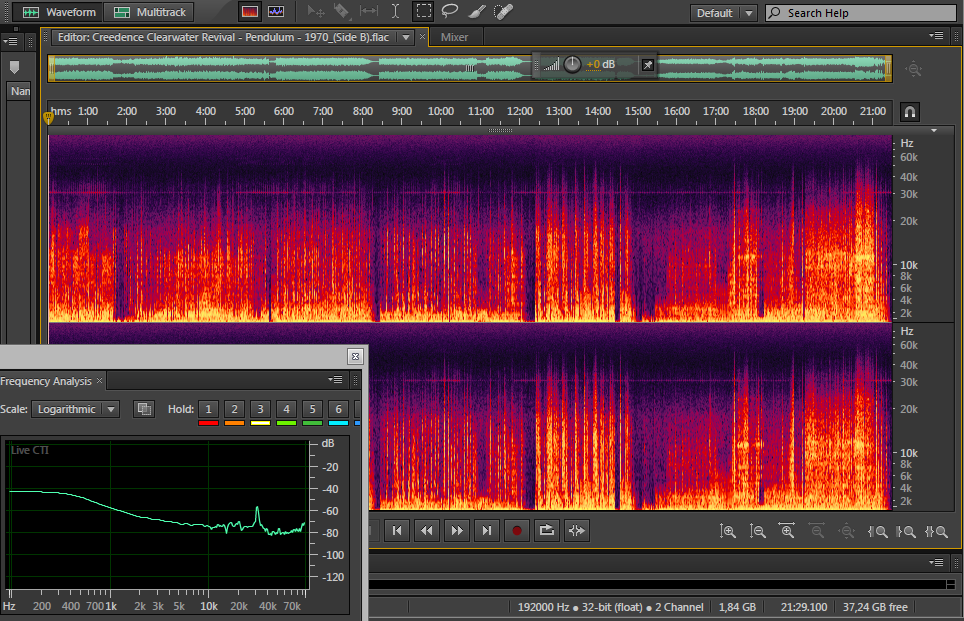The width and height of the screenshot is (964, 621).
Task: Click the cyan Hold 6 color swatch
Action: pos(338,423)
